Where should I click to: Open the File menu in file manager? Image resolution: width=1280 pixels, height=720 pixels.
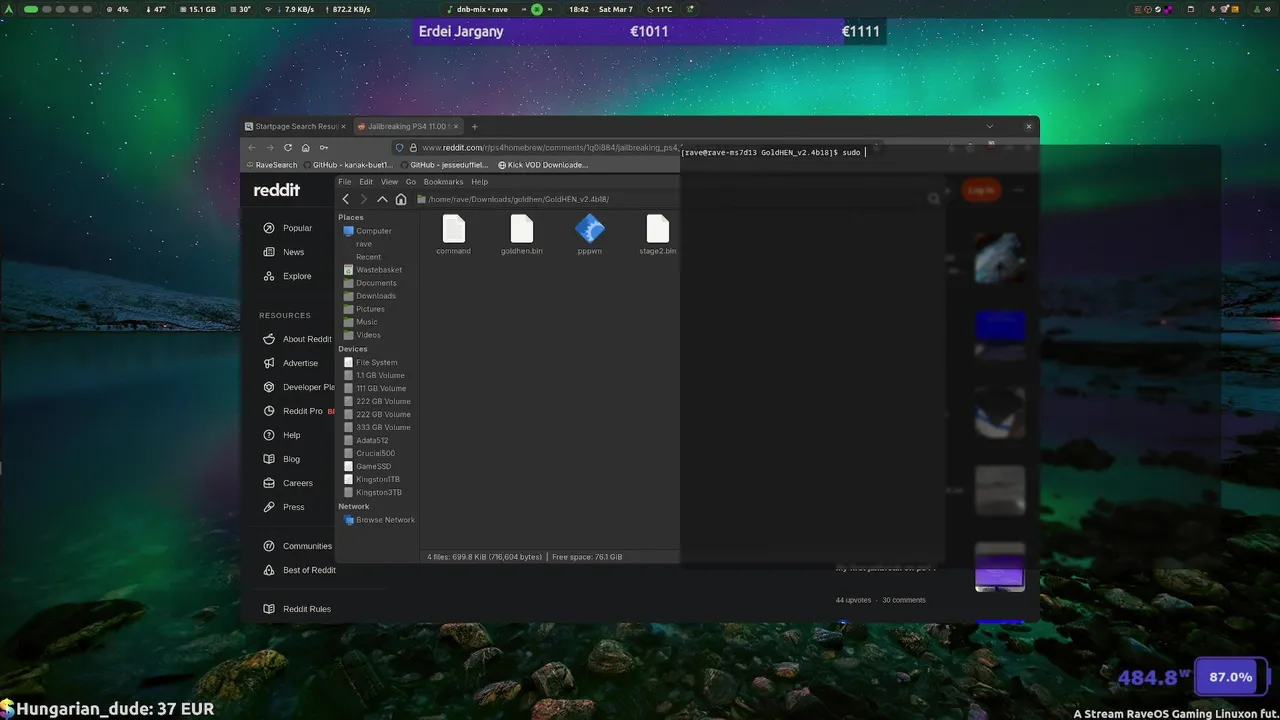tap(345, 182)
